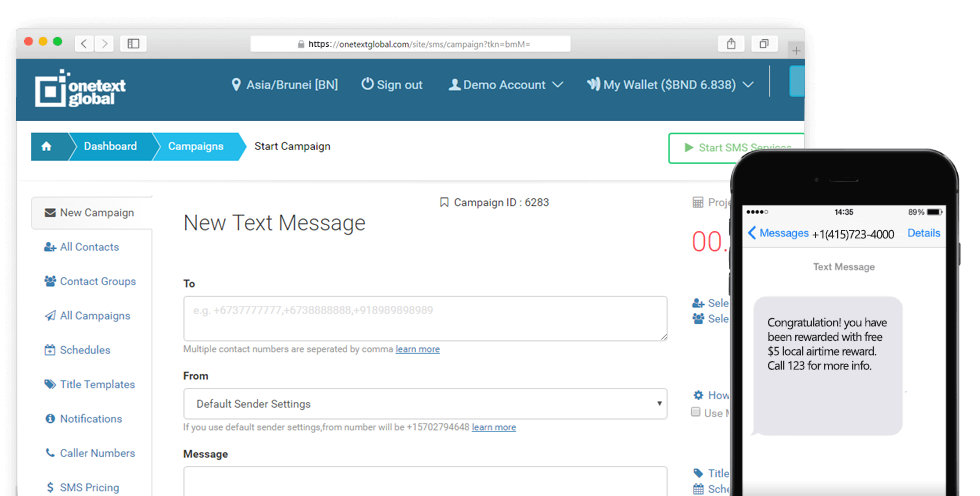This screenshot has width=980, height=496.
Task: Click the Campaigns breadcrumb
Action: (196, 146)
